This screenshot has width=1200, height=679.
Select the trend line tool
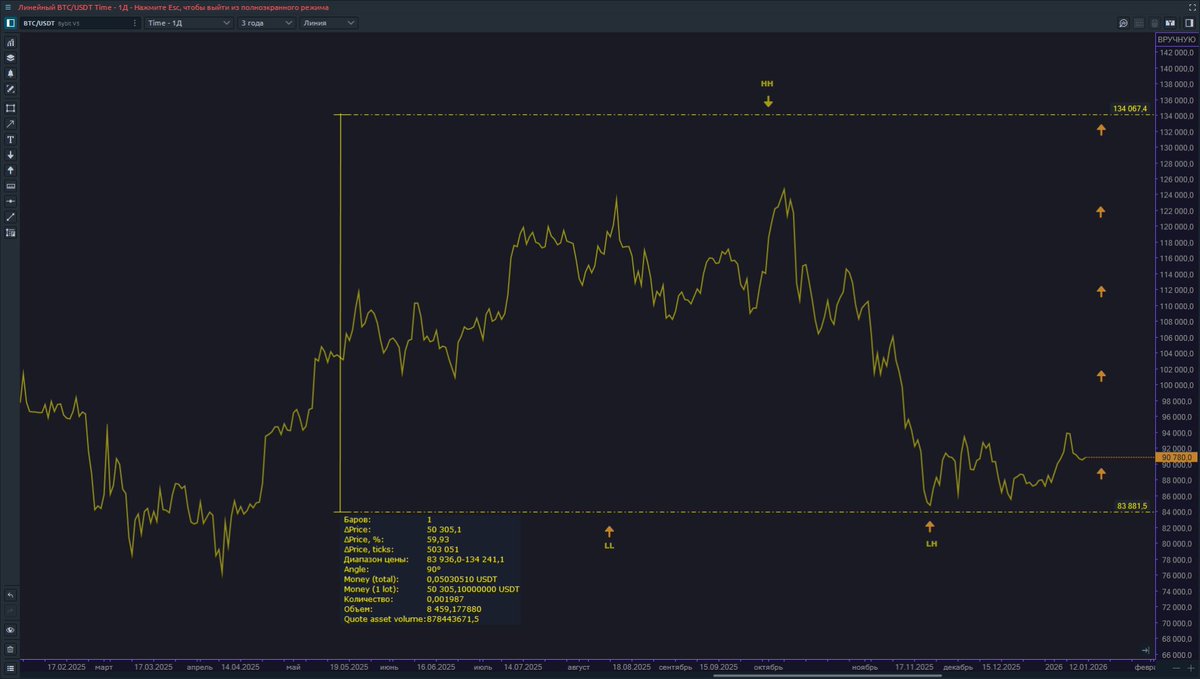tap(10, 217)
